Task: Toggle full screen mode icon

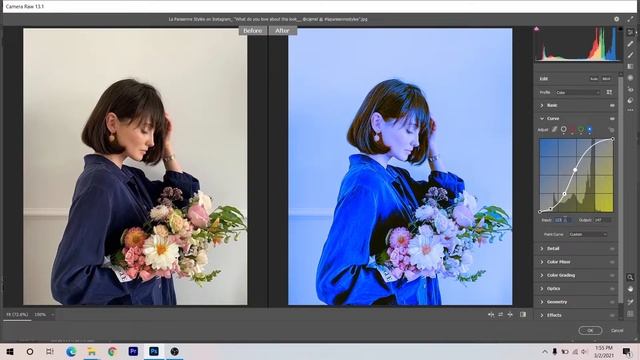Action: click(x=630, y=19)
